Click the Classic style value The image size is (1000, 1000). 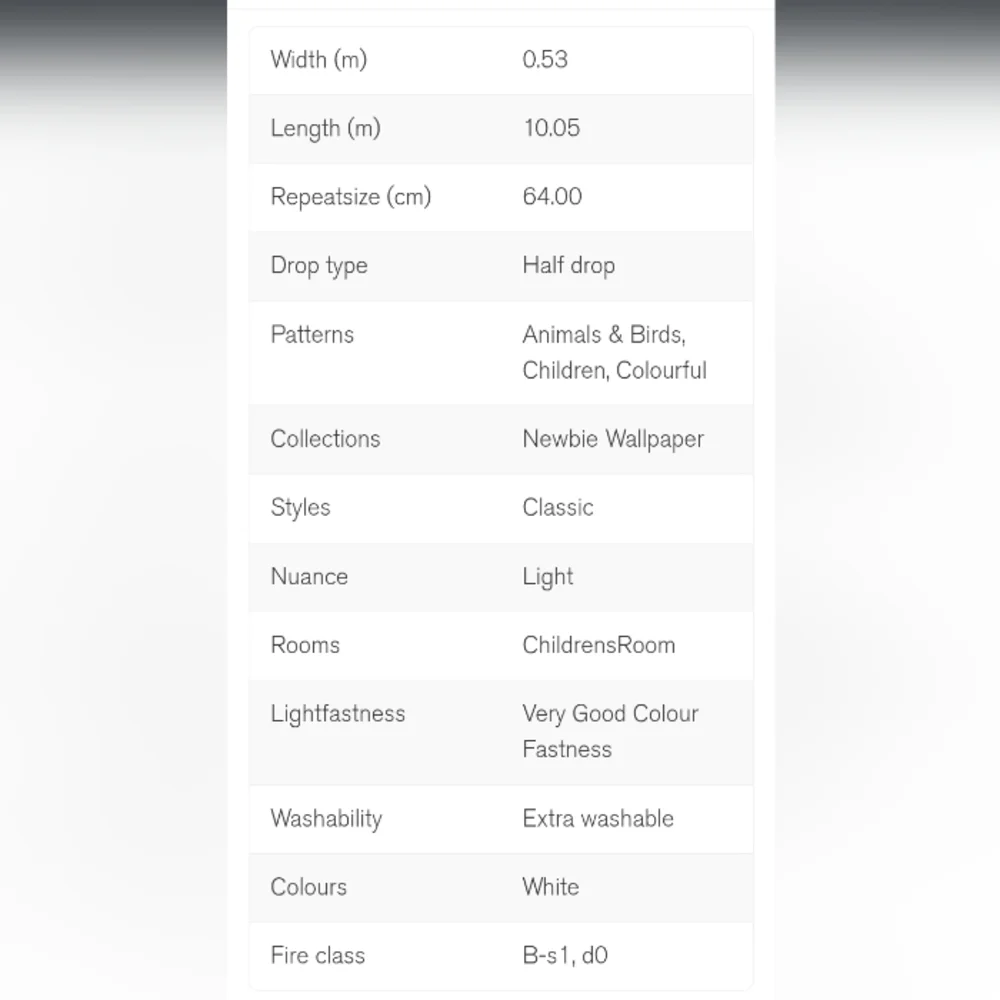point(558,508)
